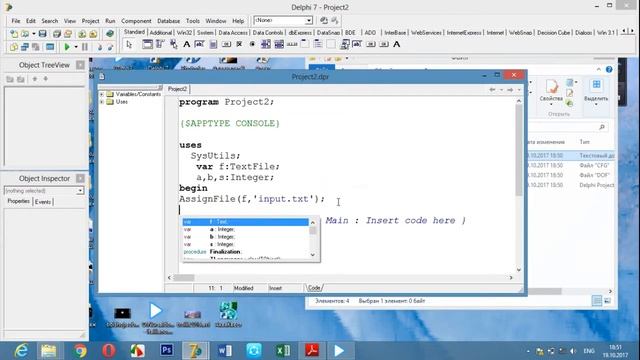Open the Tools menu
The width and height of the screenshot is (640, 360).
click(x=193, y=21)
